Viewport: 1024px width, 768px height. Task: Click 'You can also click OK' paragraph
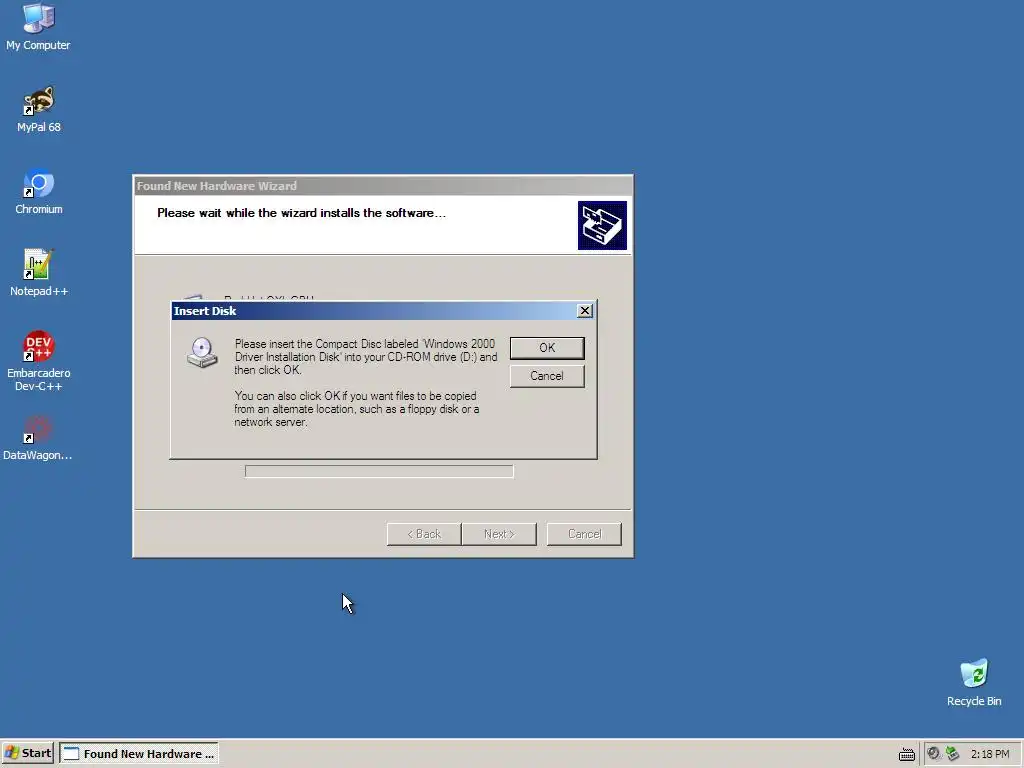(357, 409)
